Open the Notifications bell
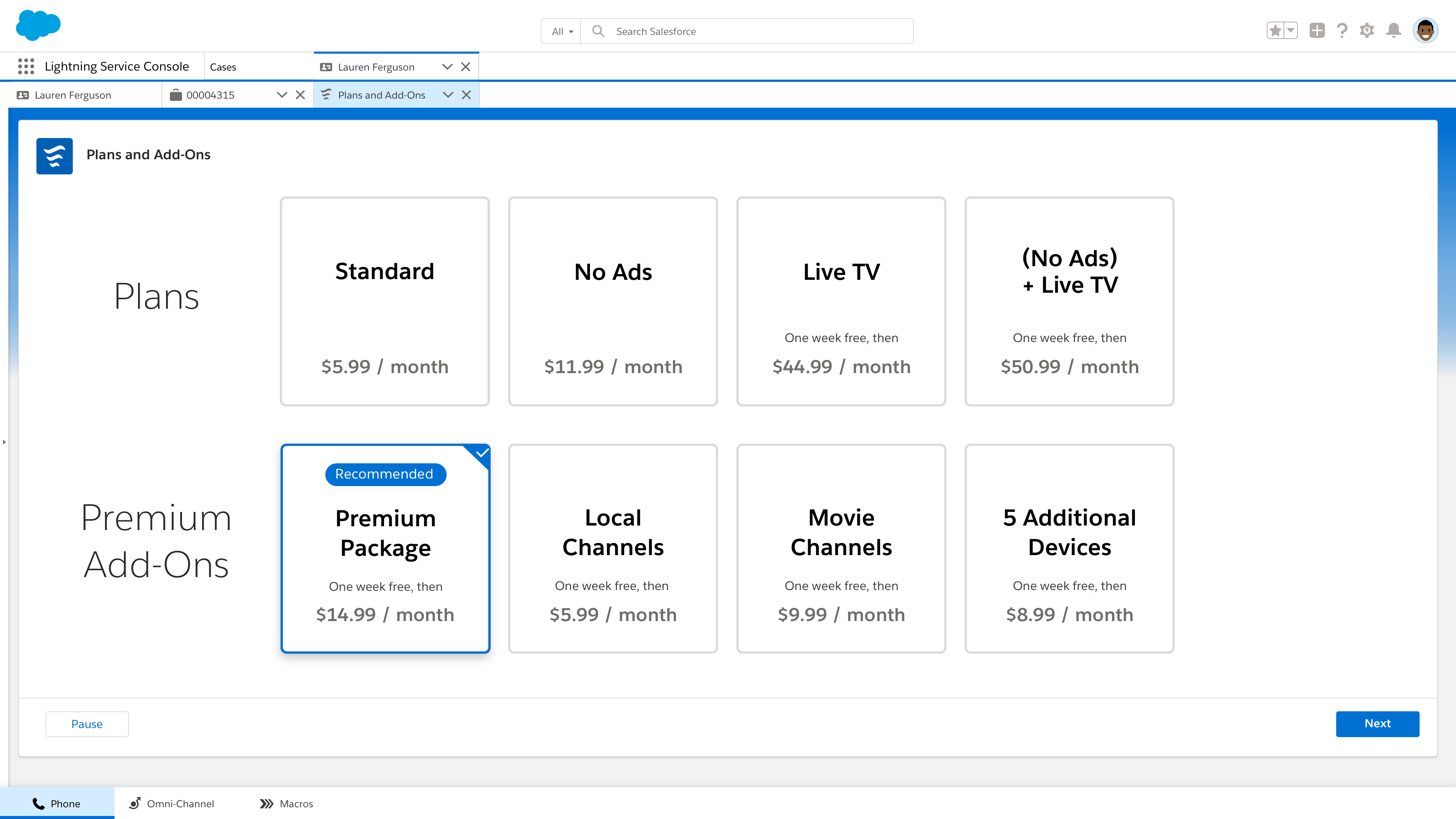1456x819 pixels. (1393, 30)
